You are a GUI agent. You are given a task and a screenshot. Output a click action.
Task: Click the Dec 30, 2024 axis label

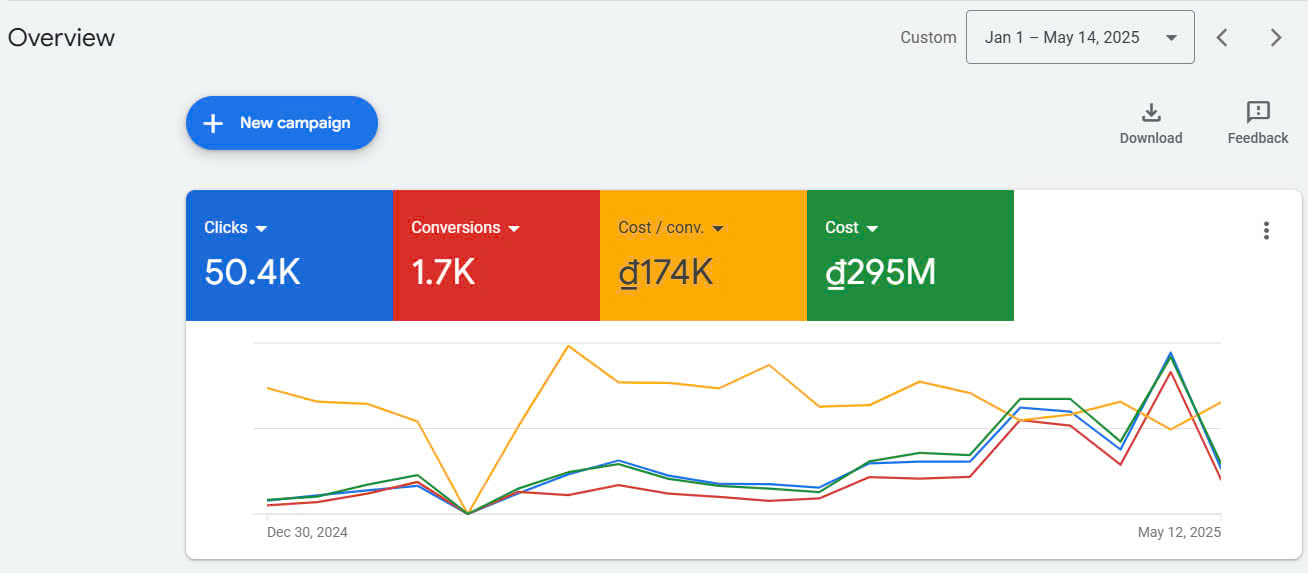(307, 532)
